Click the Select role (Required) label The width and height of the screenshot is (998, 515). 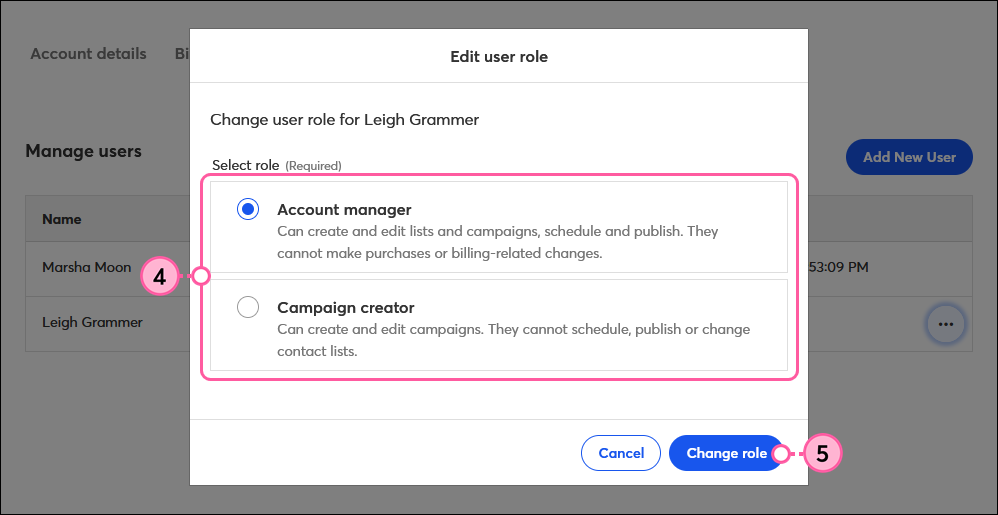click(277, 166)
